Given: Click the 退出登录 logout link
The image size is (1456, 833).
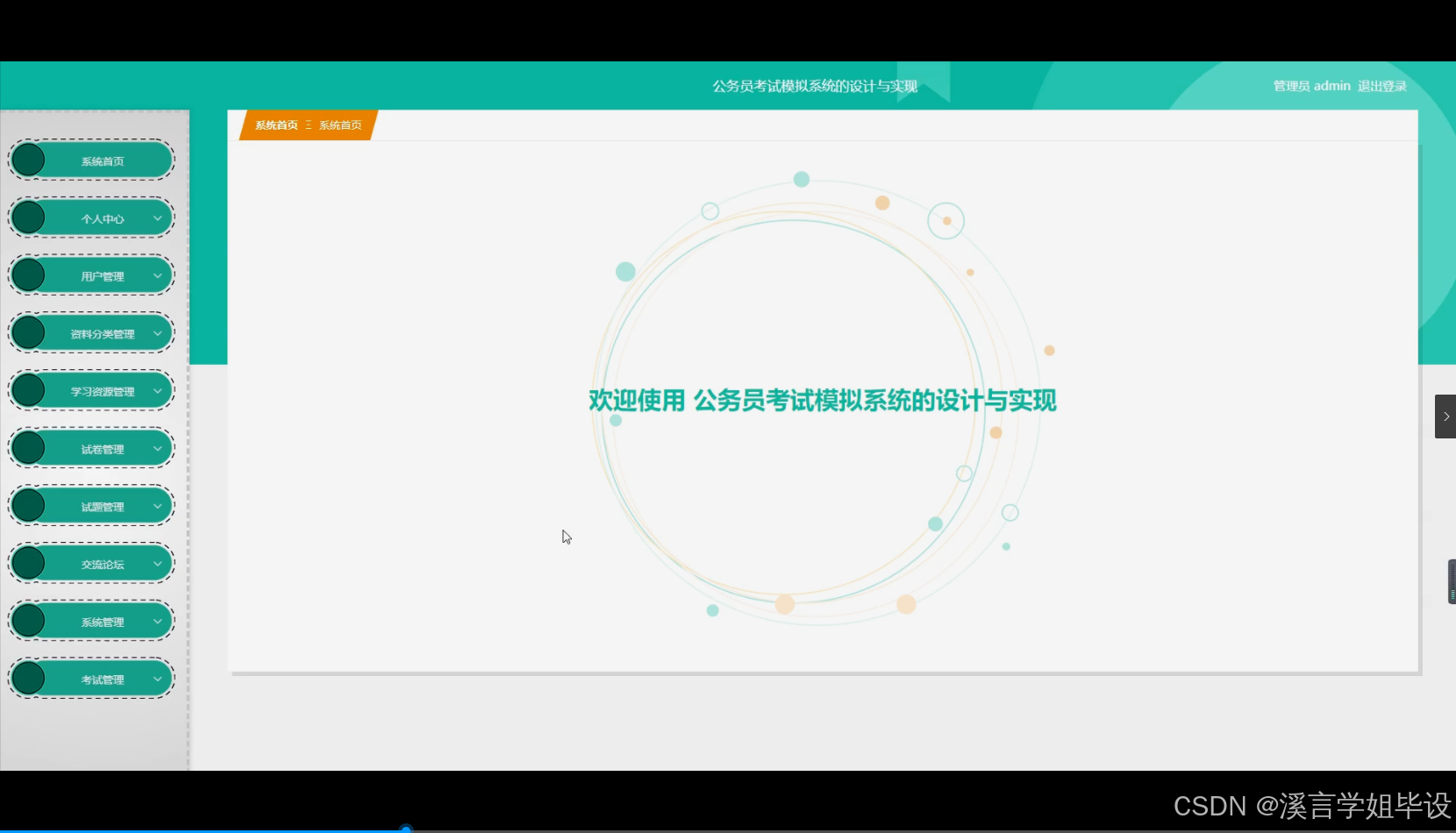Looking at the screenshot, I should 1382,86.
